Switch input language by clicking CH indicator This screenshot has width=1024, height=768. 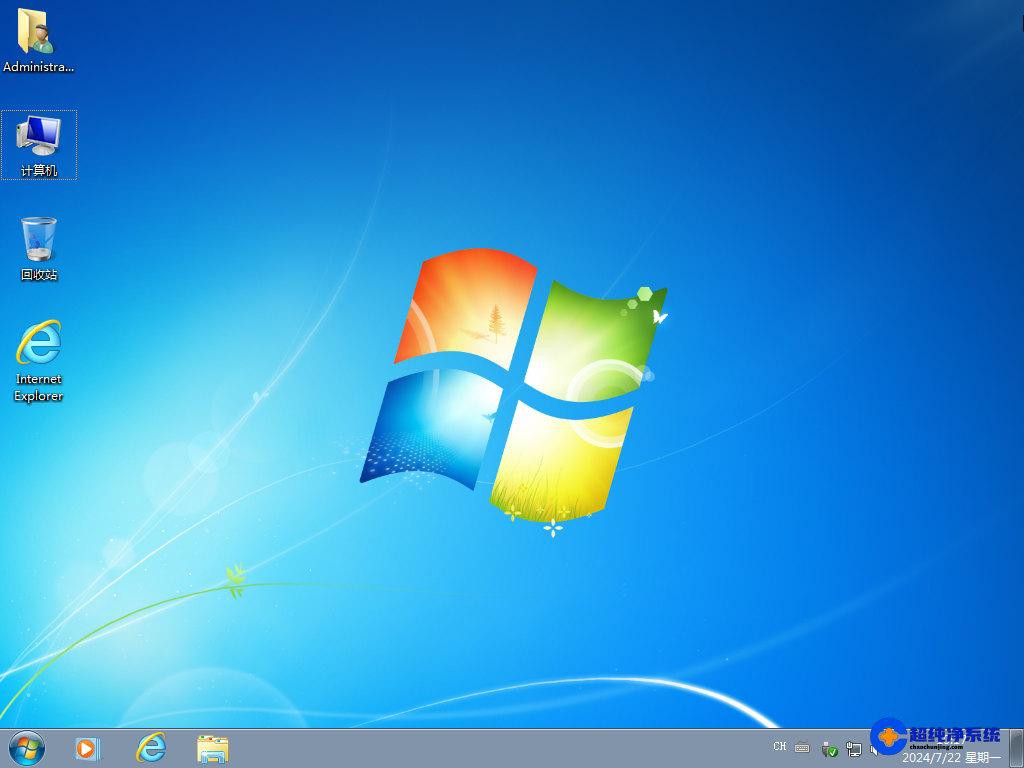pos(779,747)
